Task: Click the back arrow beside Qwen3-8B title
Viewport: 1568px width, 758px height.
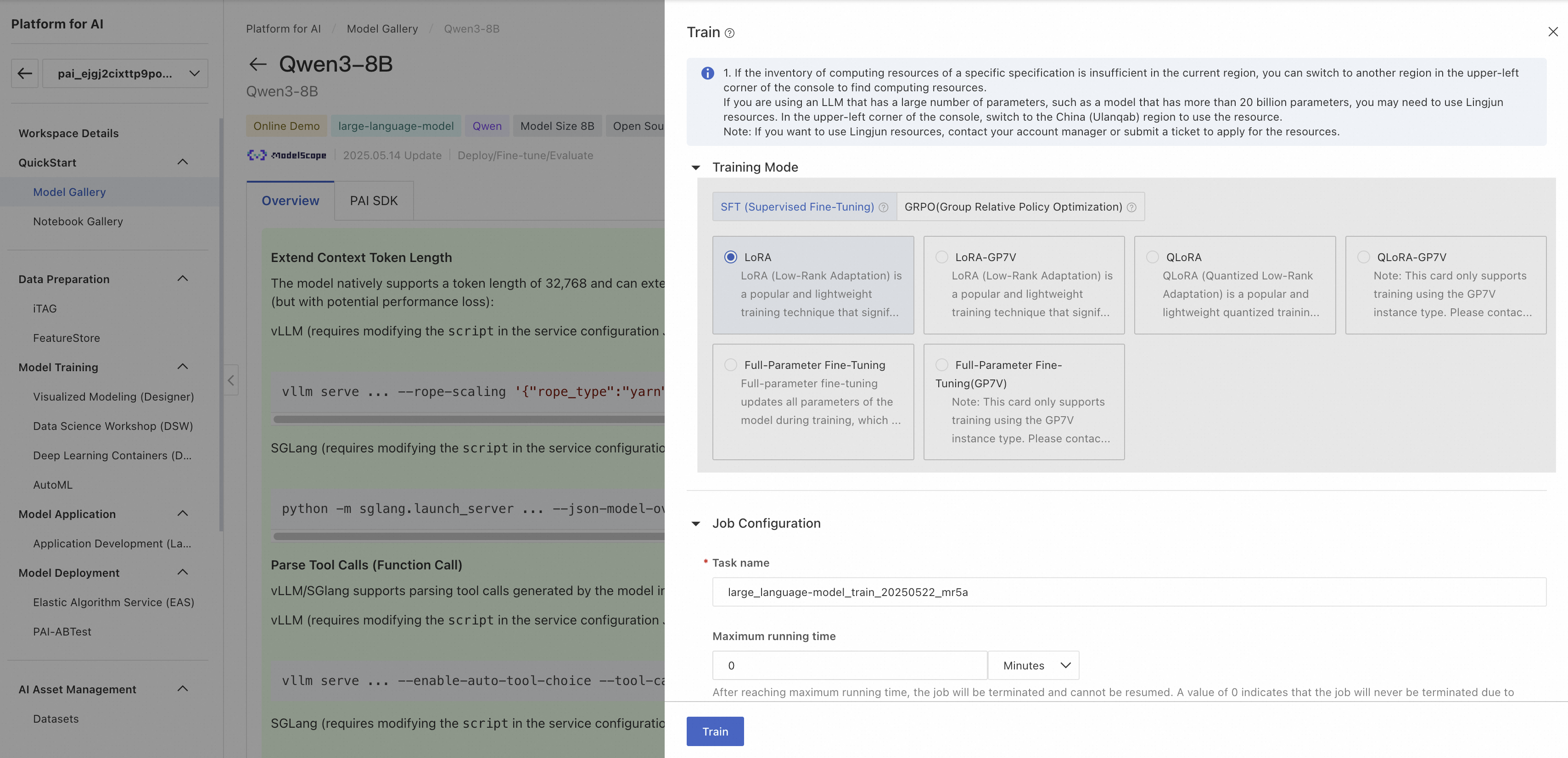Action: [x=258, y=65]
